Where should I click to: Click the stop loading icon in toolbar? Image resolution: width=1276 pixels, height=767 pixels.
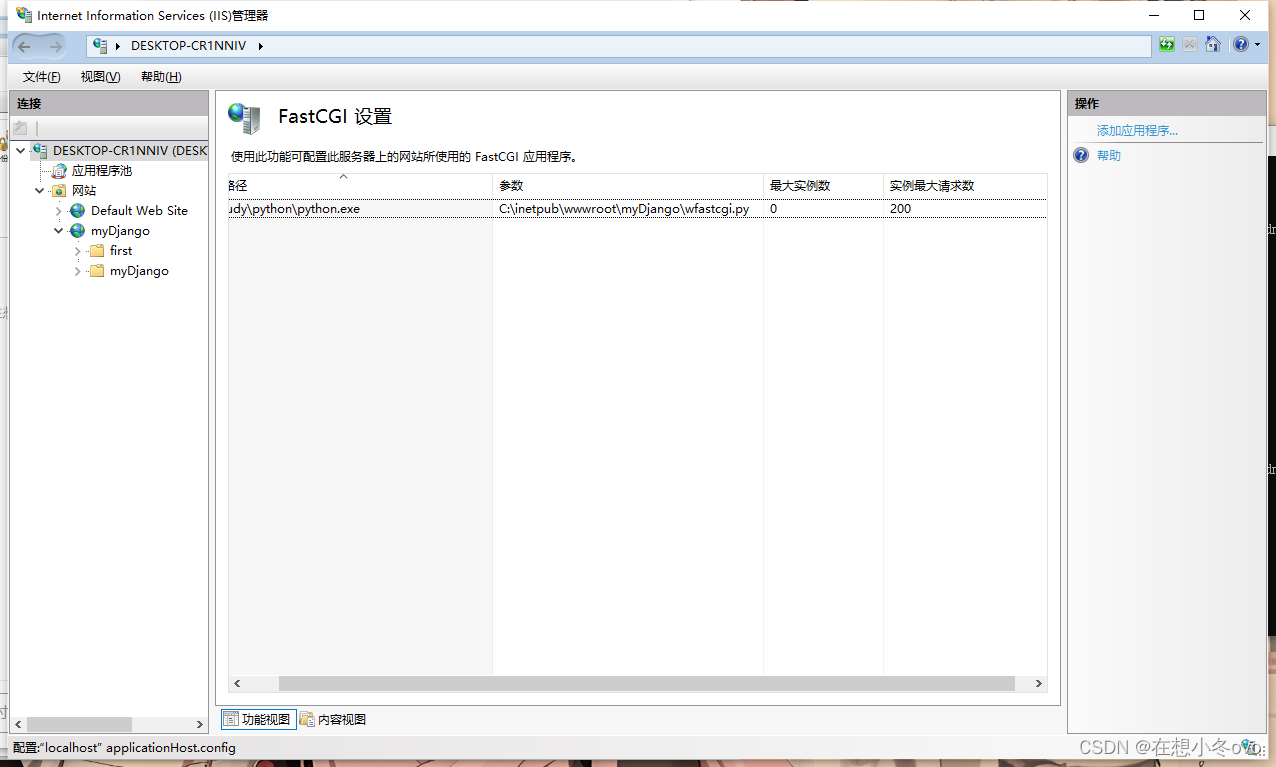pos(1190,45)
